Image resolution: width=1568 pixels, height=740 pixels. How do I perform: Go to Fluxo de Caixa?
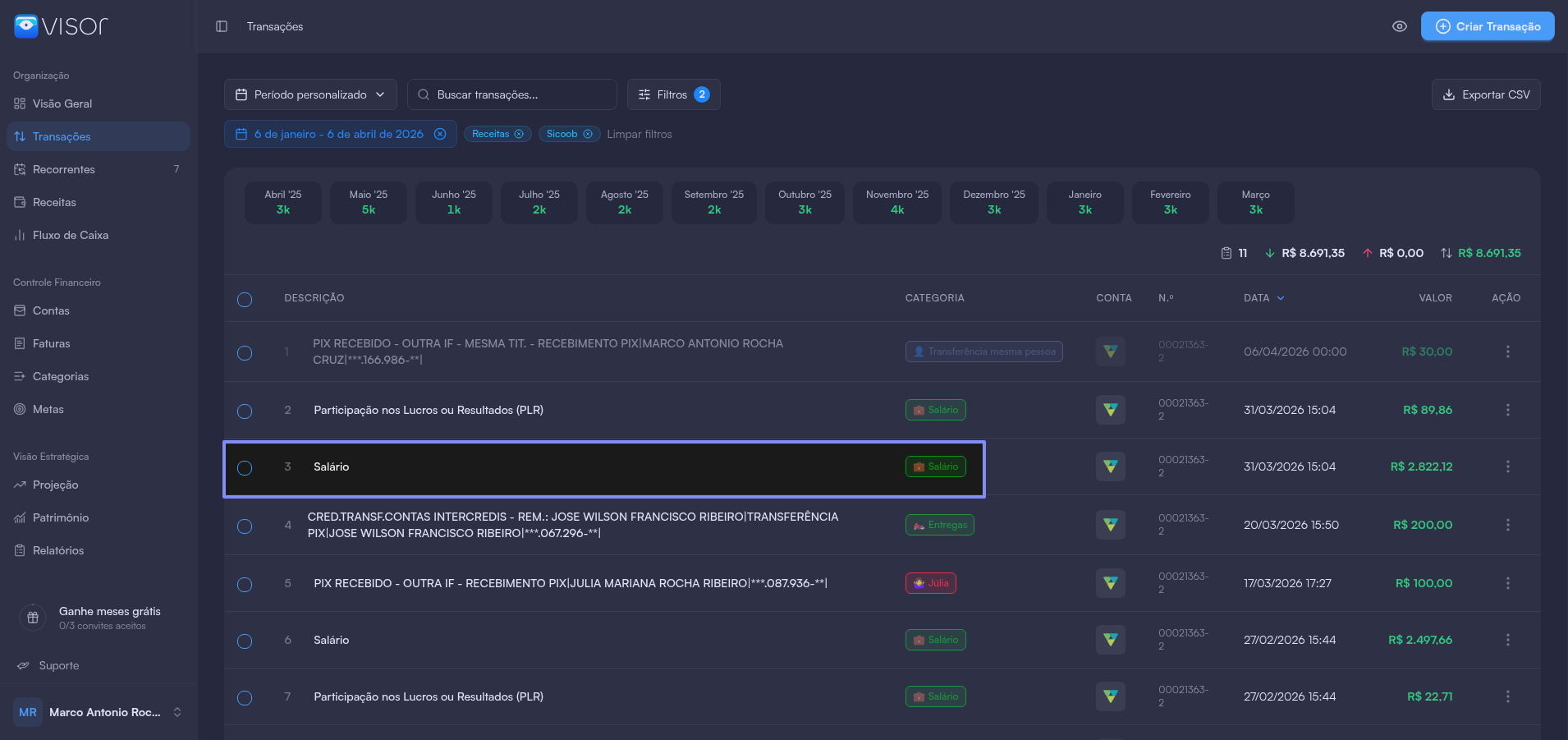pyautogui.click(x=71, y=235)
